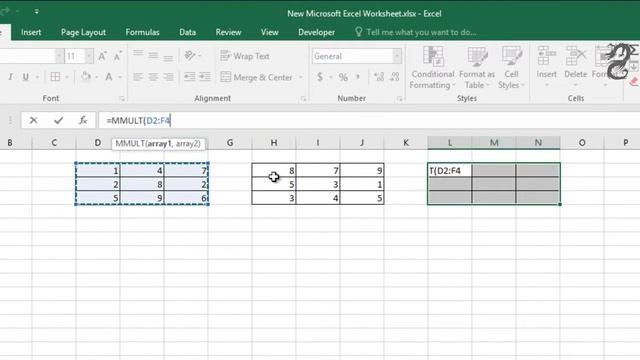The width and height of the screenshot is (640, 360).
Task: Open the Insert tab
Action: pyautogui.click(x=31, y=32)
